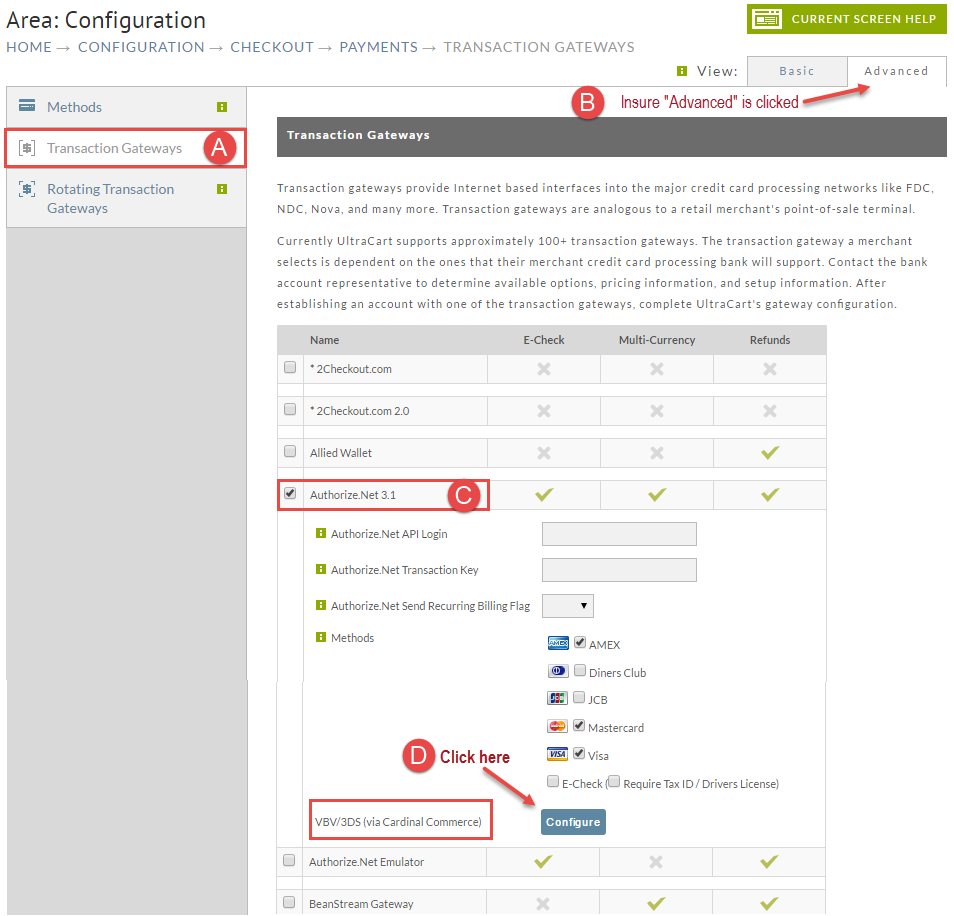This screenshot has height=916, width=954.
Task: Click the green info icon next to Methods sidebar item
Action: point(222,107)
